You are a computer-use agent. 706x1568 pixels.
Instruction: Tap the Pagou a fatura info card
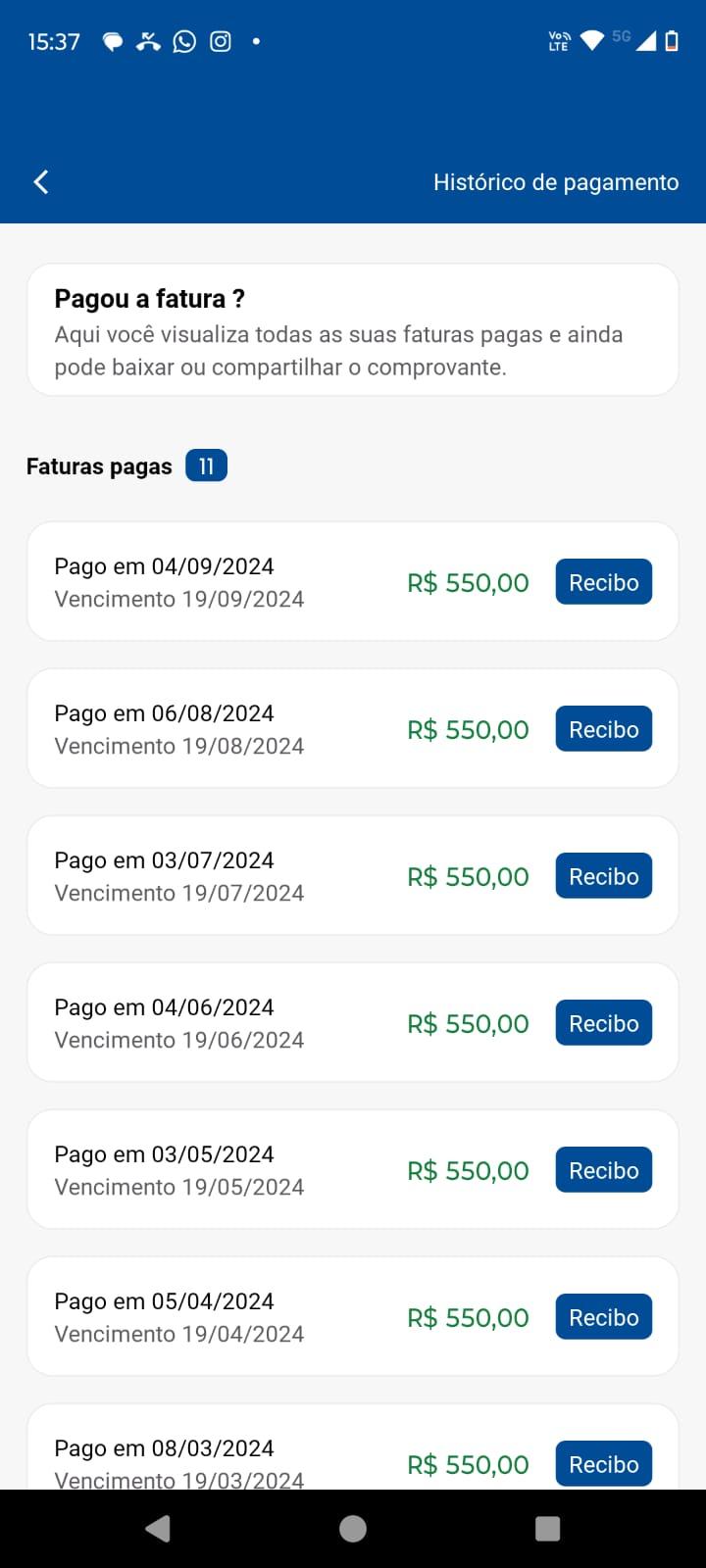click(353, 329)
